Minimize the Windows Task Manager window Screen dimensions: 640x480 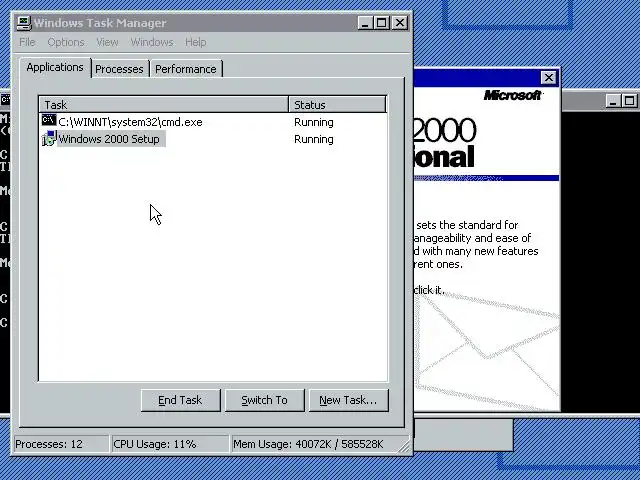coord(365,23)
